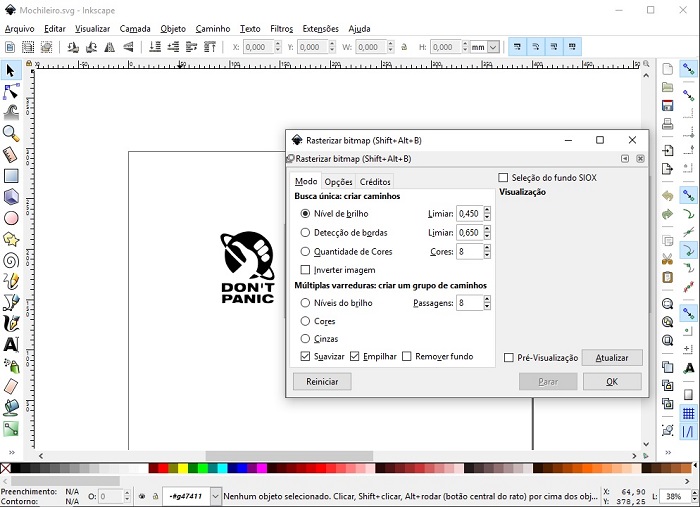Open the layer selector dropdown #g47411

coord(215,496)
